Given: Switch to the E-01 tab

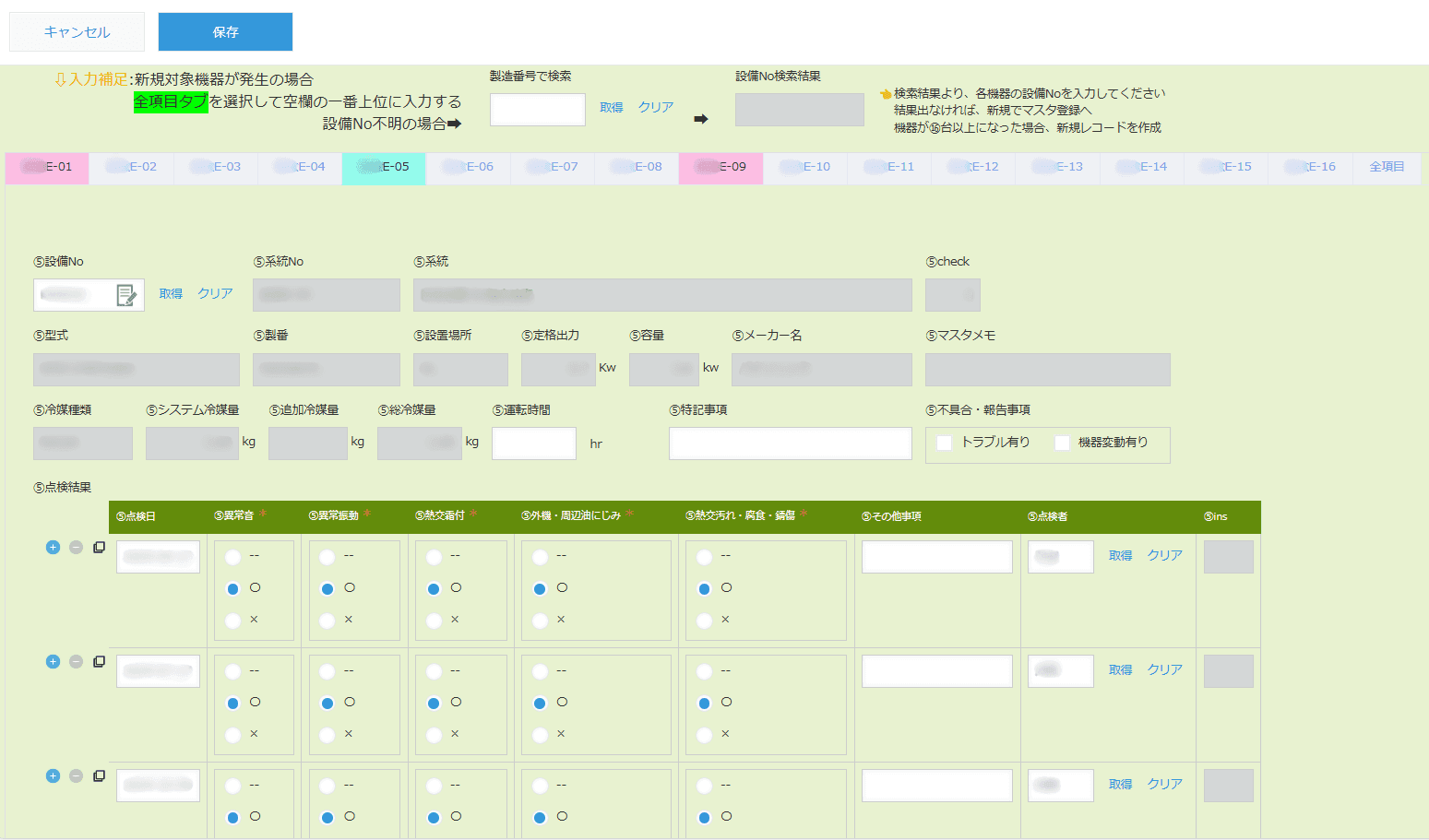Looking at the screenshot, I should [47, 167].
